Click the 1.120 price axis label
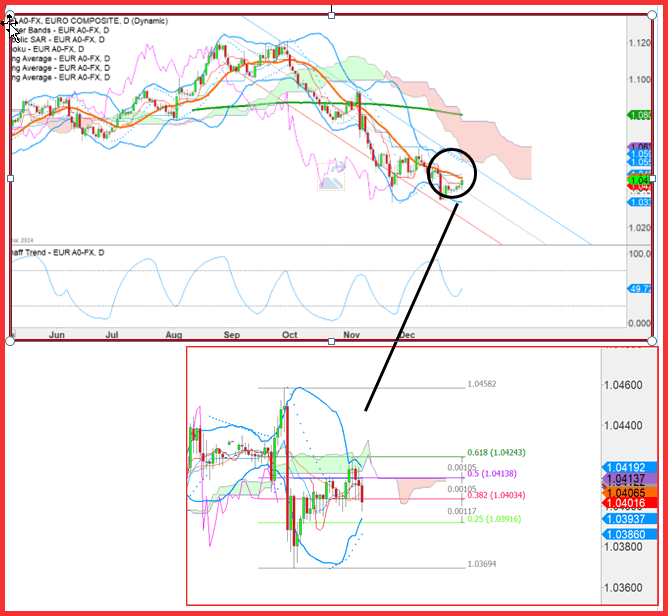 pos(640,43)
